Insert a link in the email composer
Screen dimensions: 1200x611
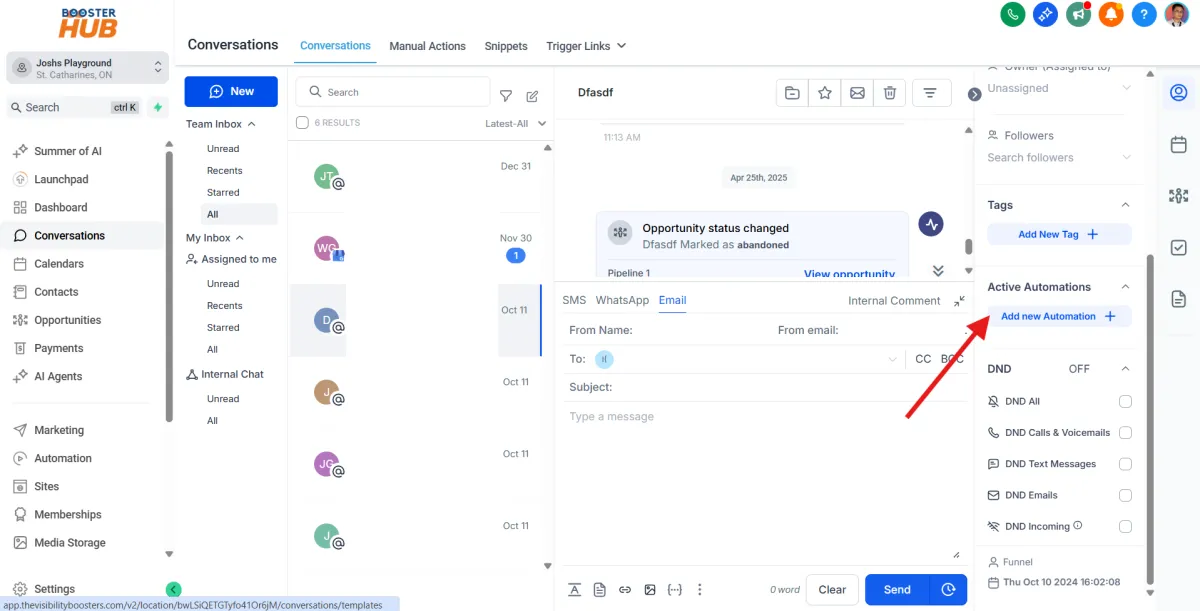[x=625, y=589]
